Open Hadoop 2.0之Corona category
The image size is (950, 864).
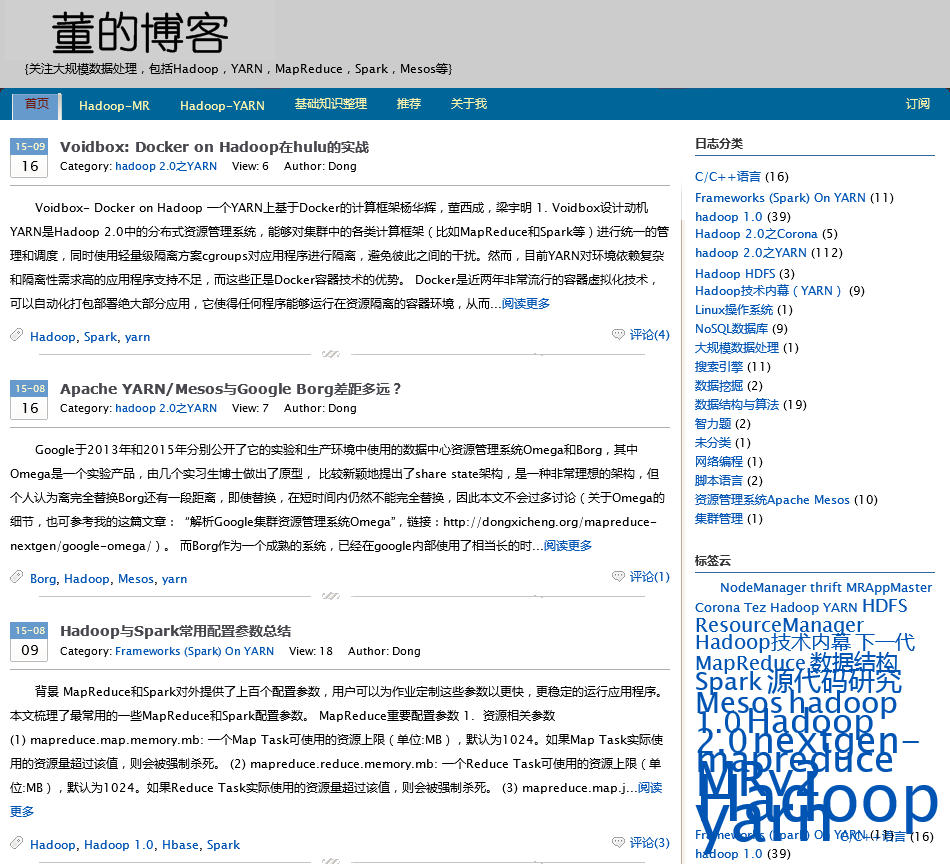756,234
